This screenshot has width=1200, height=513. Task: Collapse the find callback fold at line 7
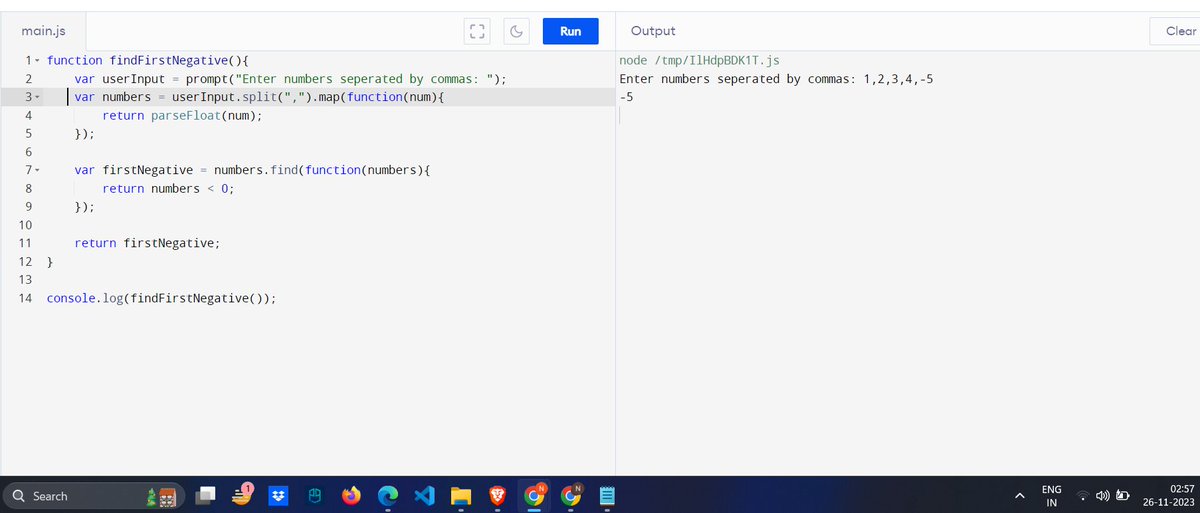click(37, 170)
